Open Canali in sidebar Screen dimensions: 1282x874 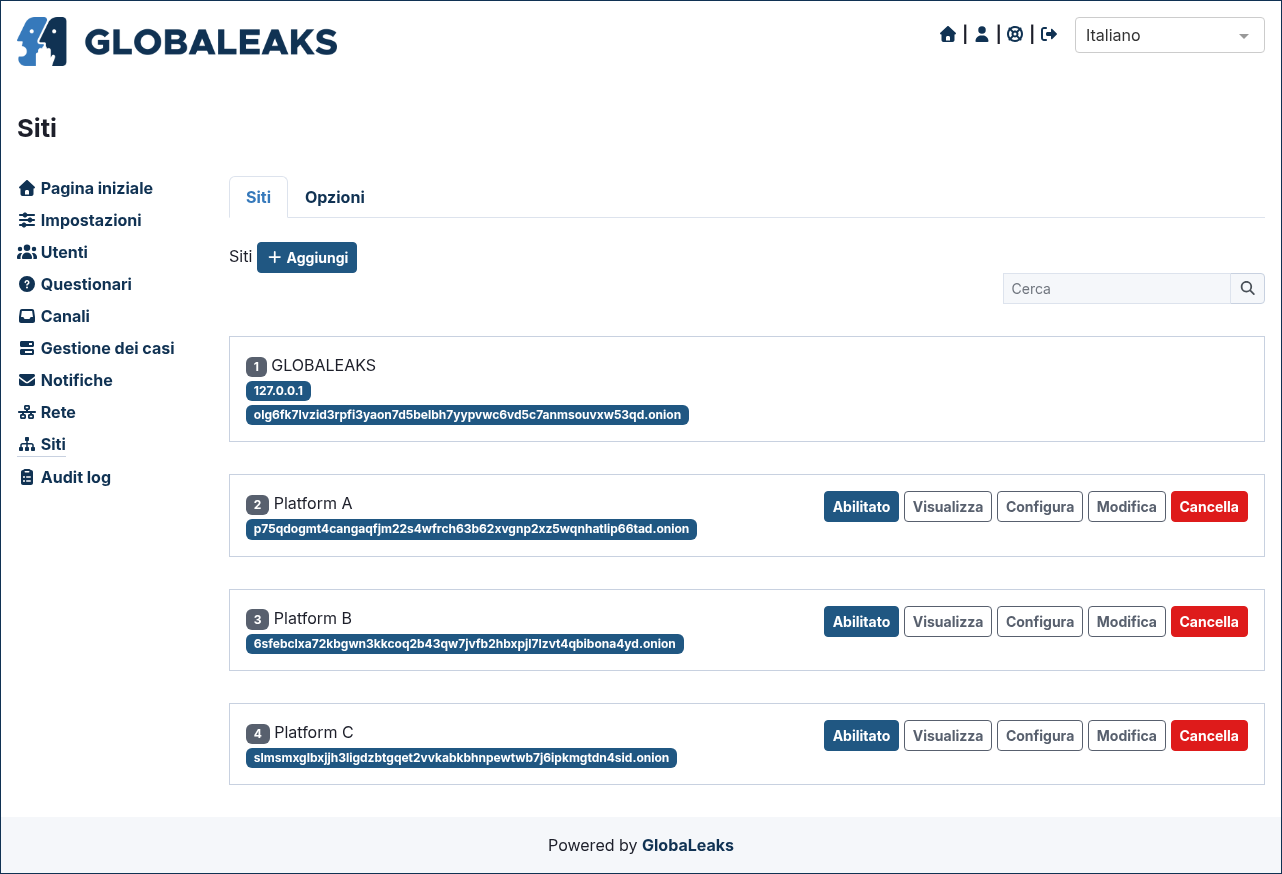tap(54, 316)
